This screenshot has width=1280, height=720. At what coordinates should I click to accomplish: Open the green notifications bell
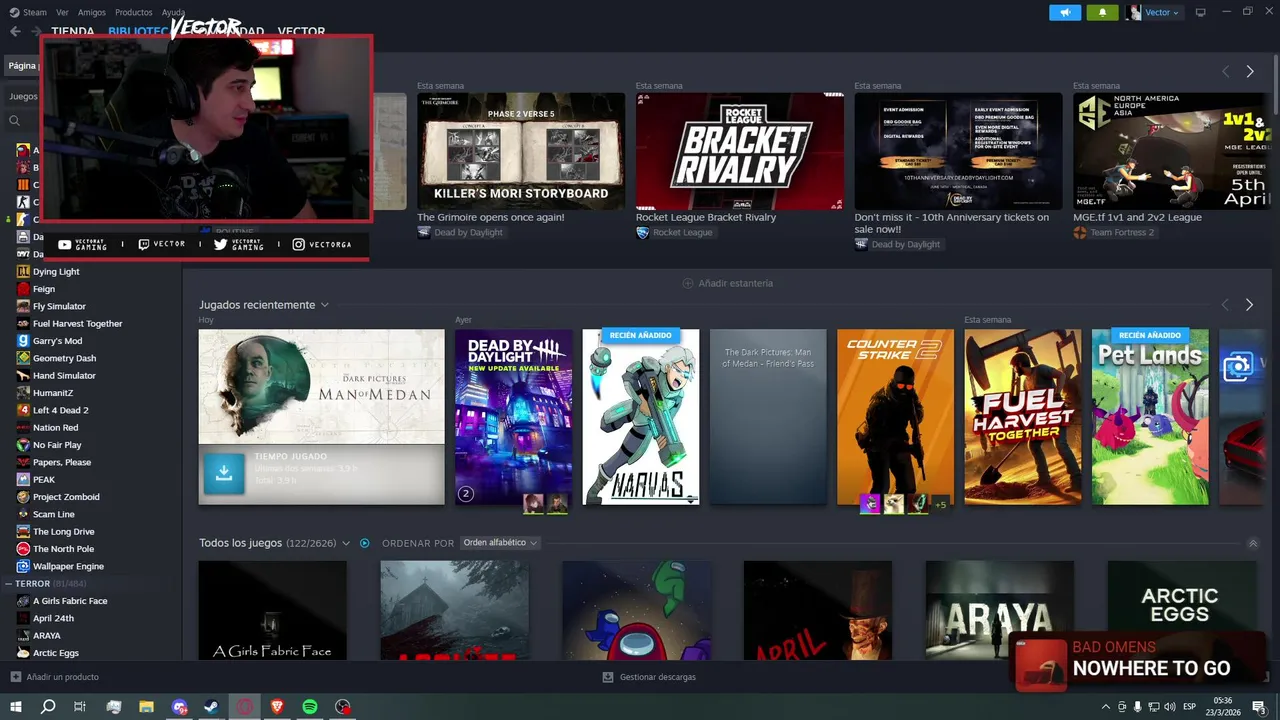pyautogui.click(x=1103, y=12)
